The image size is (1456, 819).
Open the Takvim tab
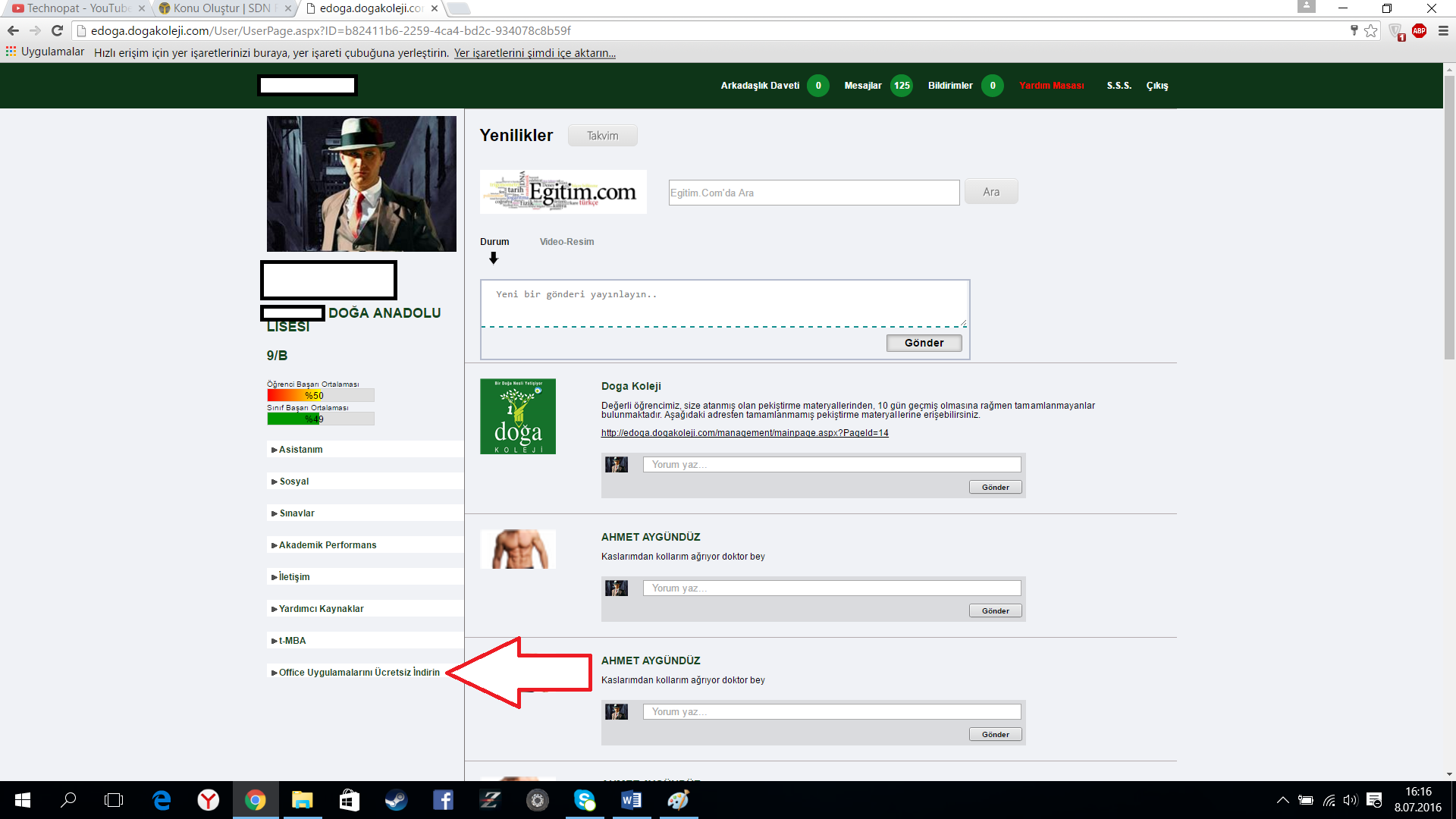(x=602, y=136)
